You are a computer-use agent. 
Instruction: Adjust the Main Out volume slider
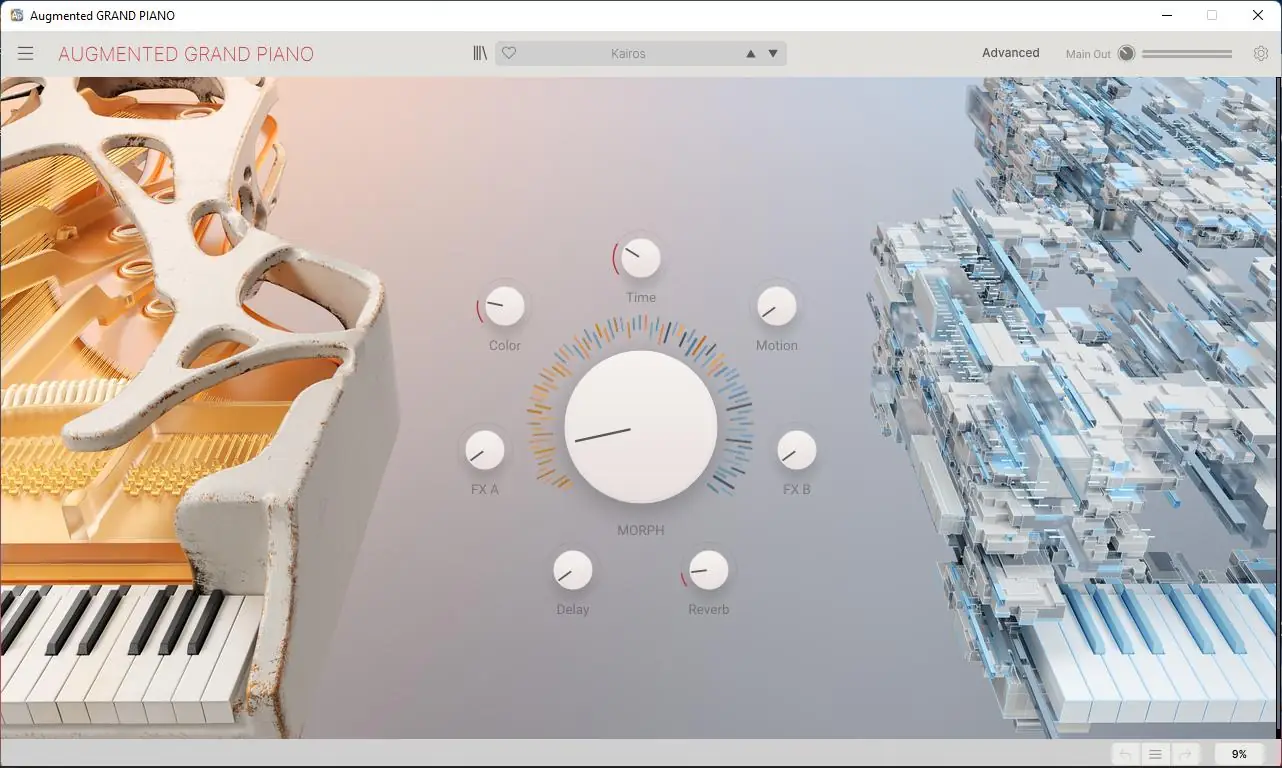[x=1187, y=54]
